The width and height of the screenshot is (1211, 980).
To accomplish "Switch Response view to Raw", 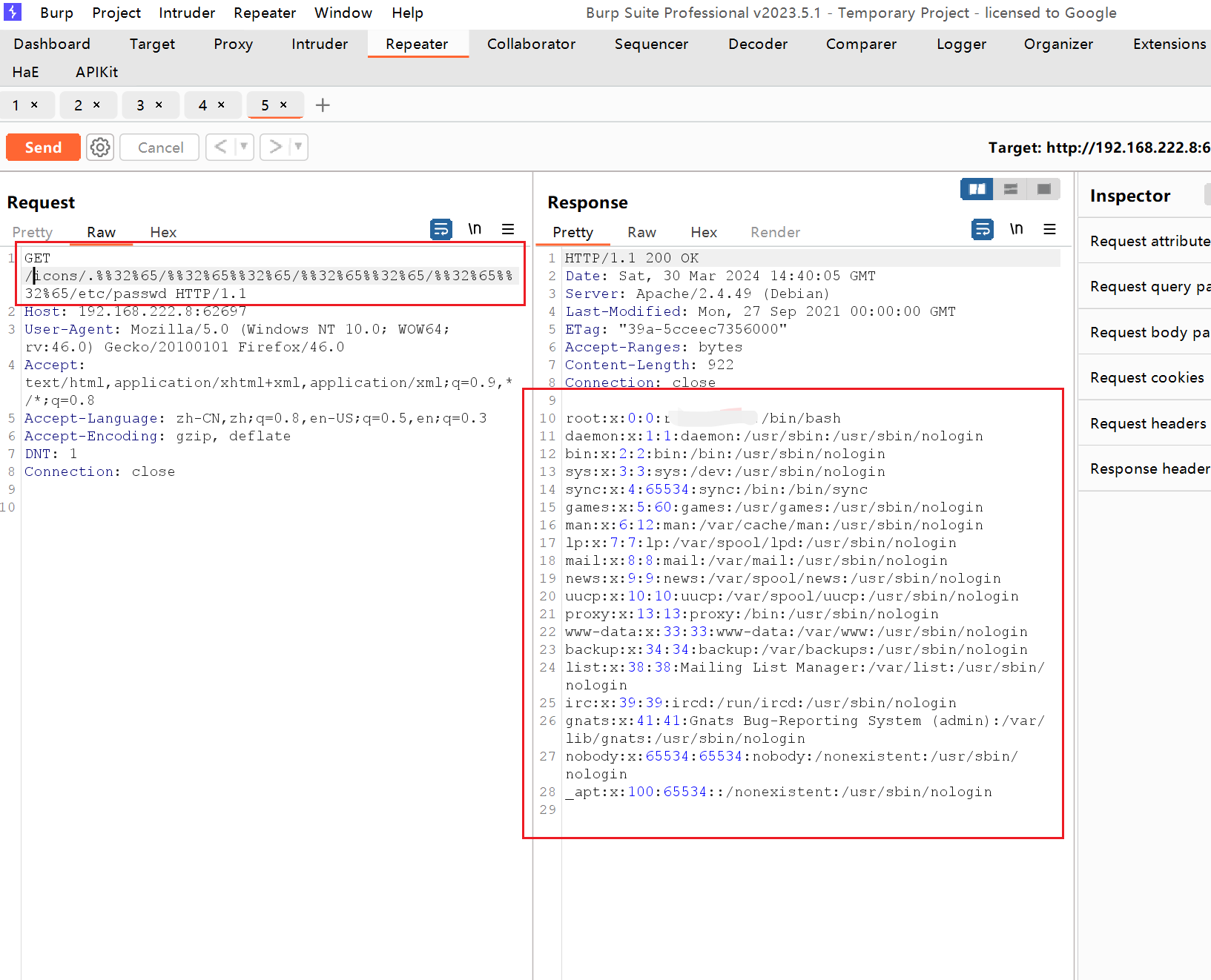I will (641, 232).
